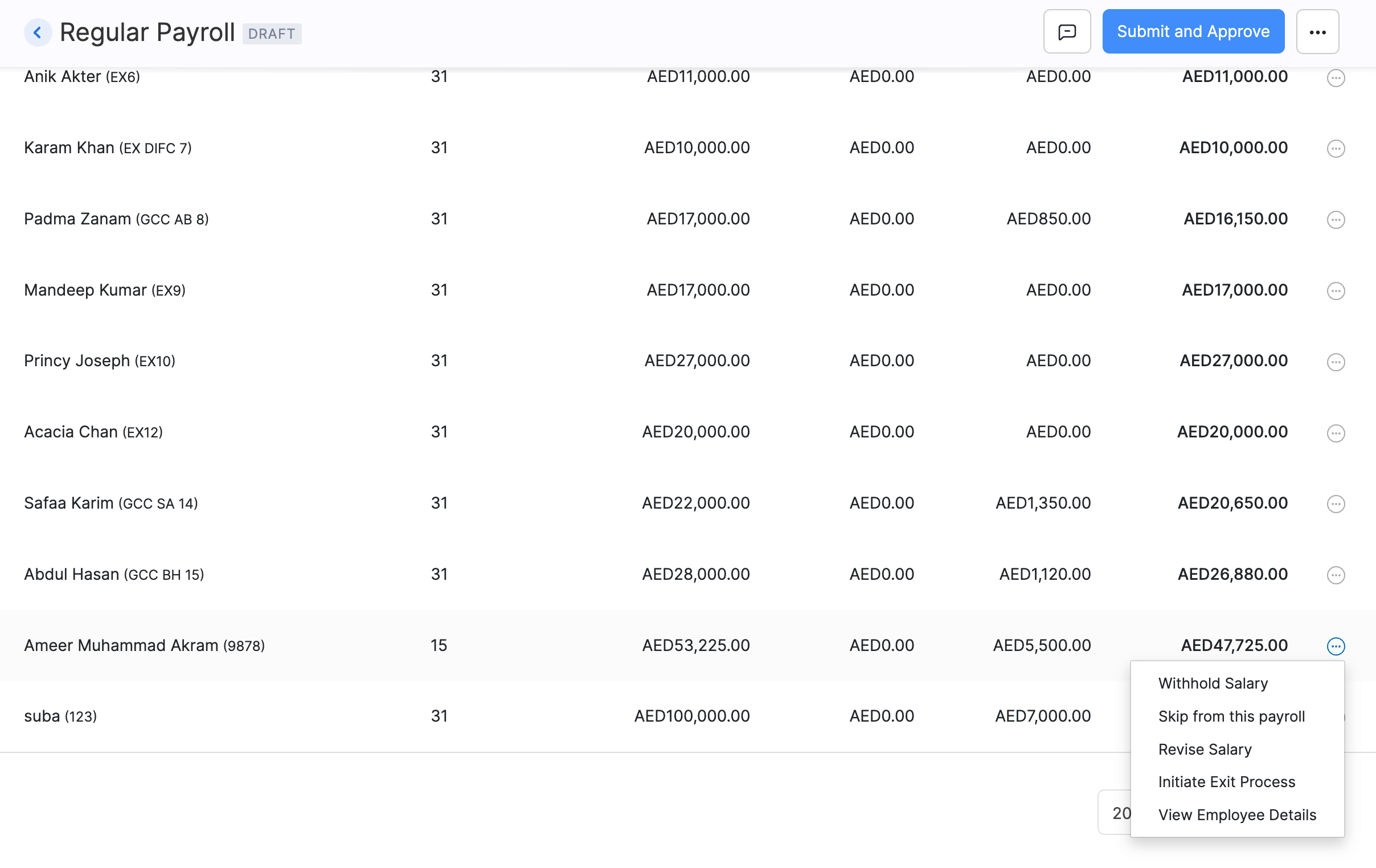Click the back chevron navigation icon
Screen dimensions: 1376x868
point(37,31)
